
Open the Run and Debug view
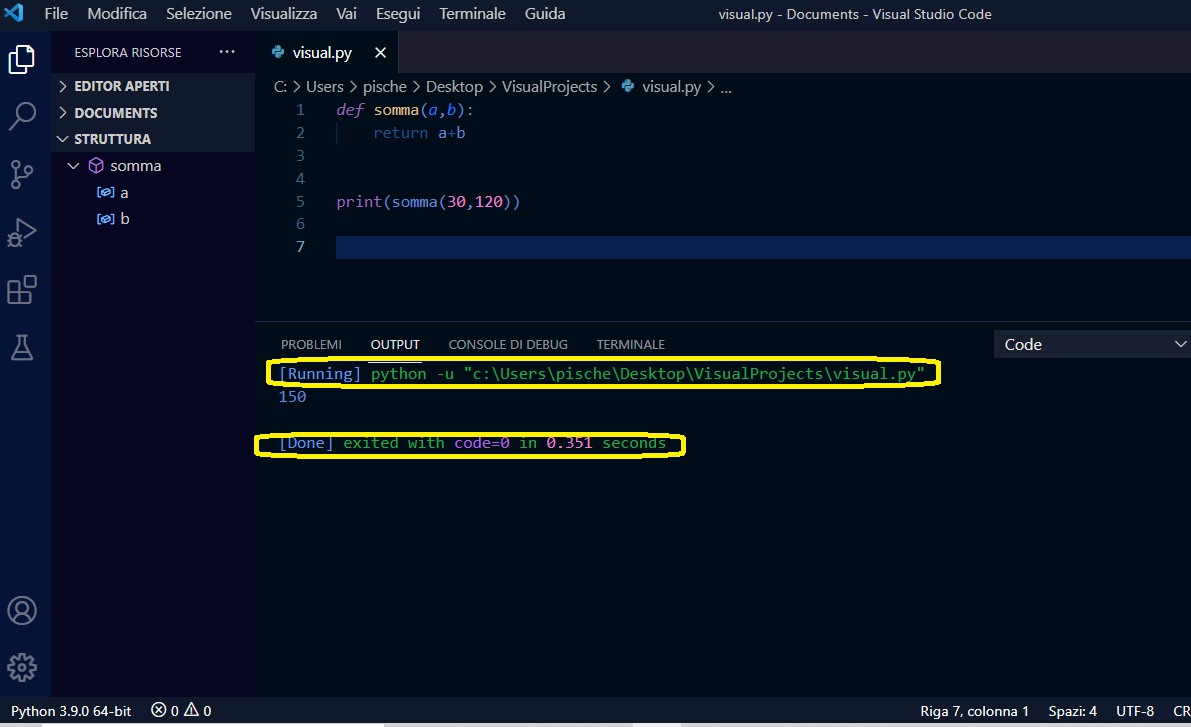[22, 233]
